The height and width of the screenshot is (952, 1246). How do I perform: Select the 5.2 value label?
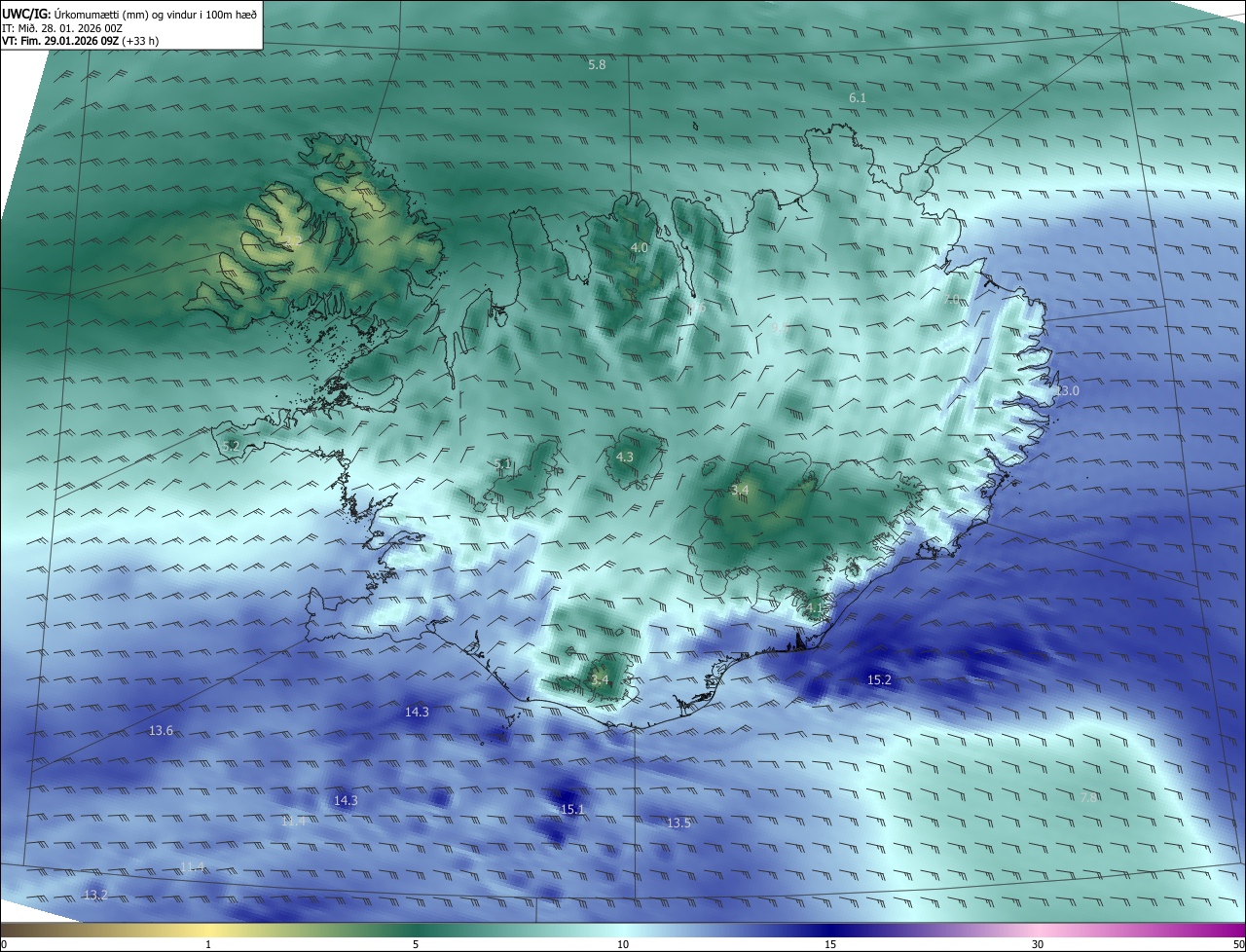pos(231,446)
